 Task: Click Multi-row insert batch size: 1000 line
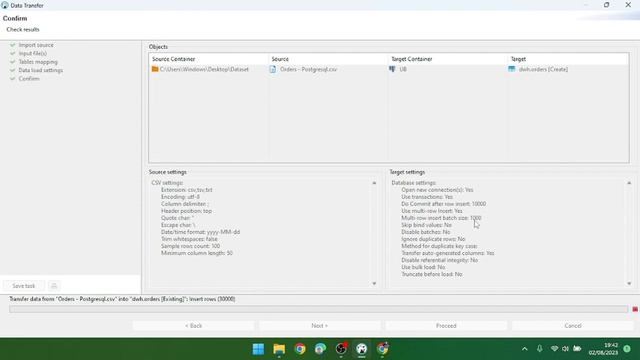coord(441,218)
